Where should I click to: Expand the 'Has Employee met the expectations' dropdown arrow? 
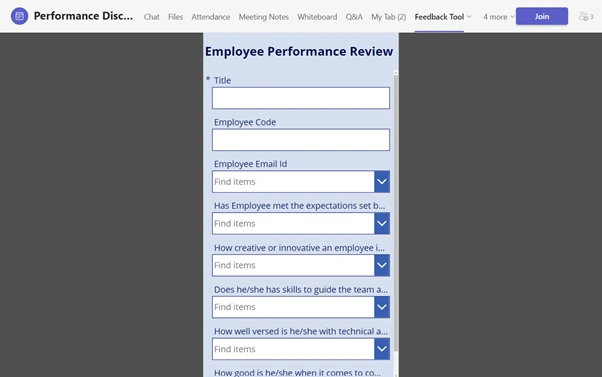tap(382, 223)
